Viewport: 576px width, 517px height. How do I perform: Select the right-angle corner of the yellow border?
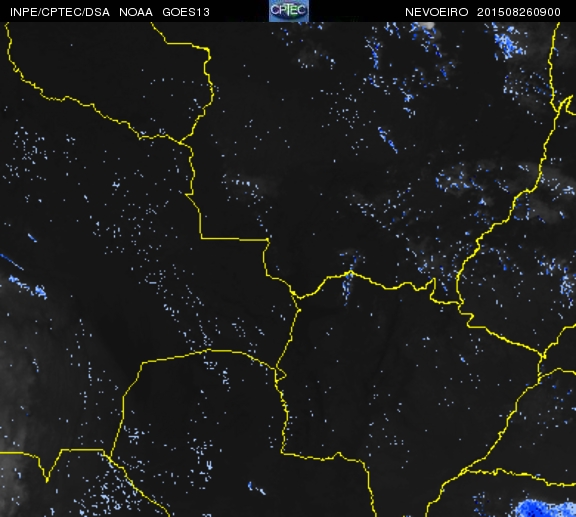[x=202, y=238]
